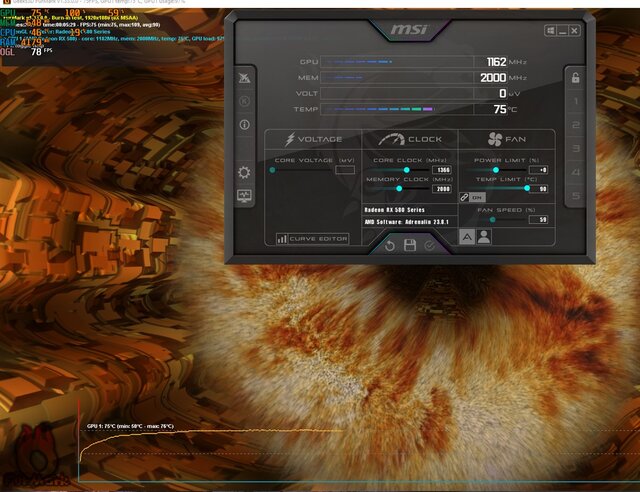Click the memory clock value field

click(440, 188)
